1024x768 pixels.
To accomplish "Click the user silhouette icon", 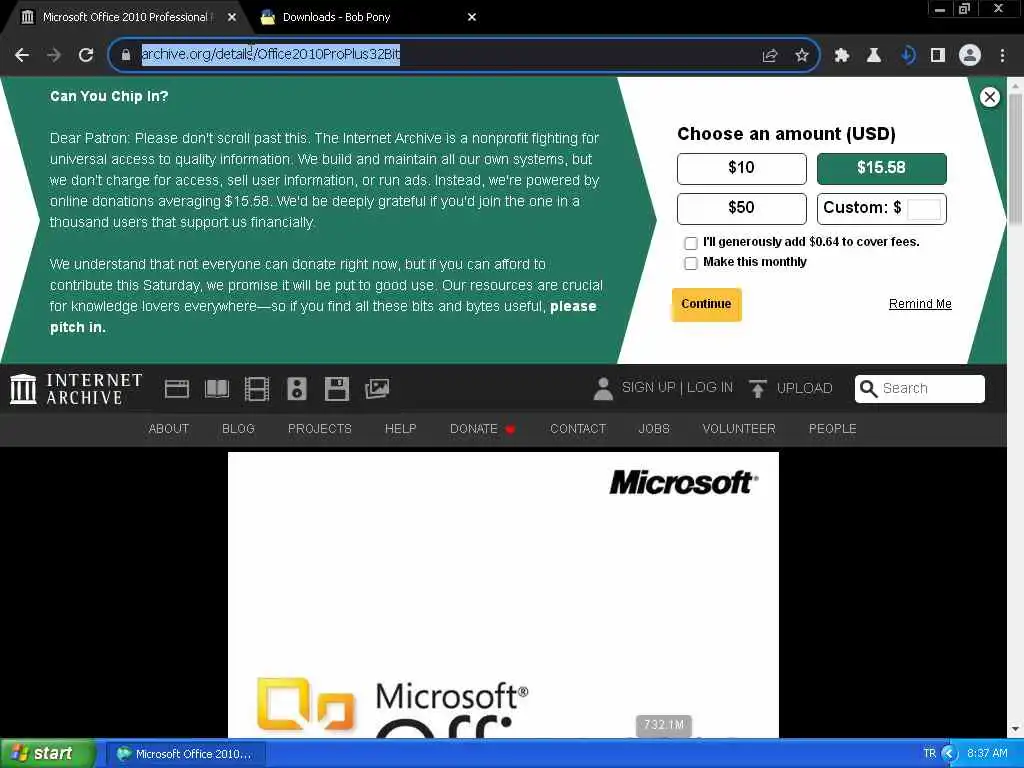I will [x=603, y=389].
